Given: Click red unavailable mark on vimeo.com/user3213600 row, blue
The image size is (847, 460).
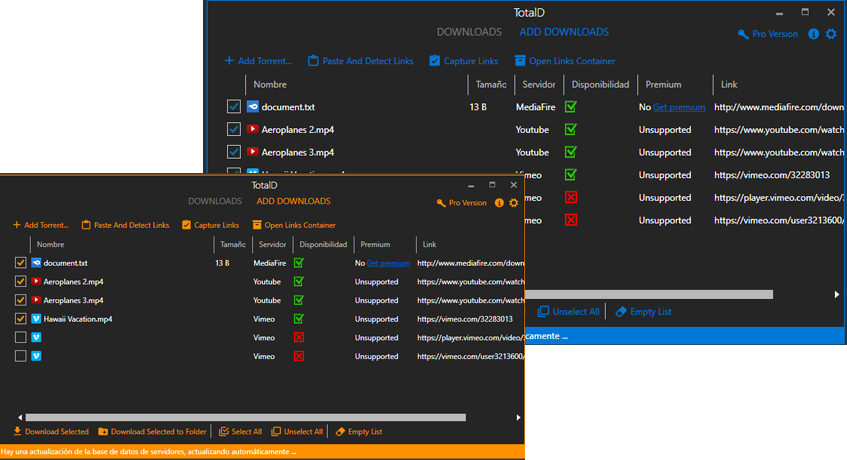Looking at the screenshot, I should tap(570, 220).
